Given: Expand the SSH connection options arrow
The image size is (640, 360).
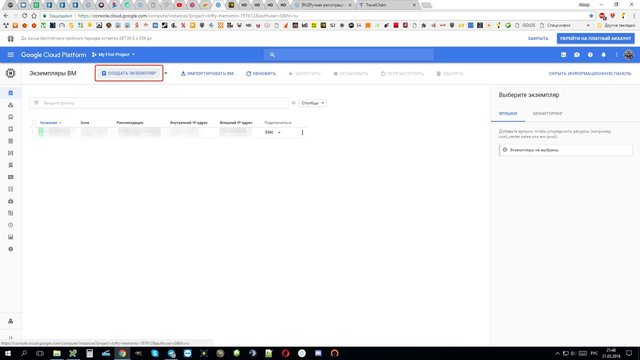Looking at the screenshot, I should 279,133.
